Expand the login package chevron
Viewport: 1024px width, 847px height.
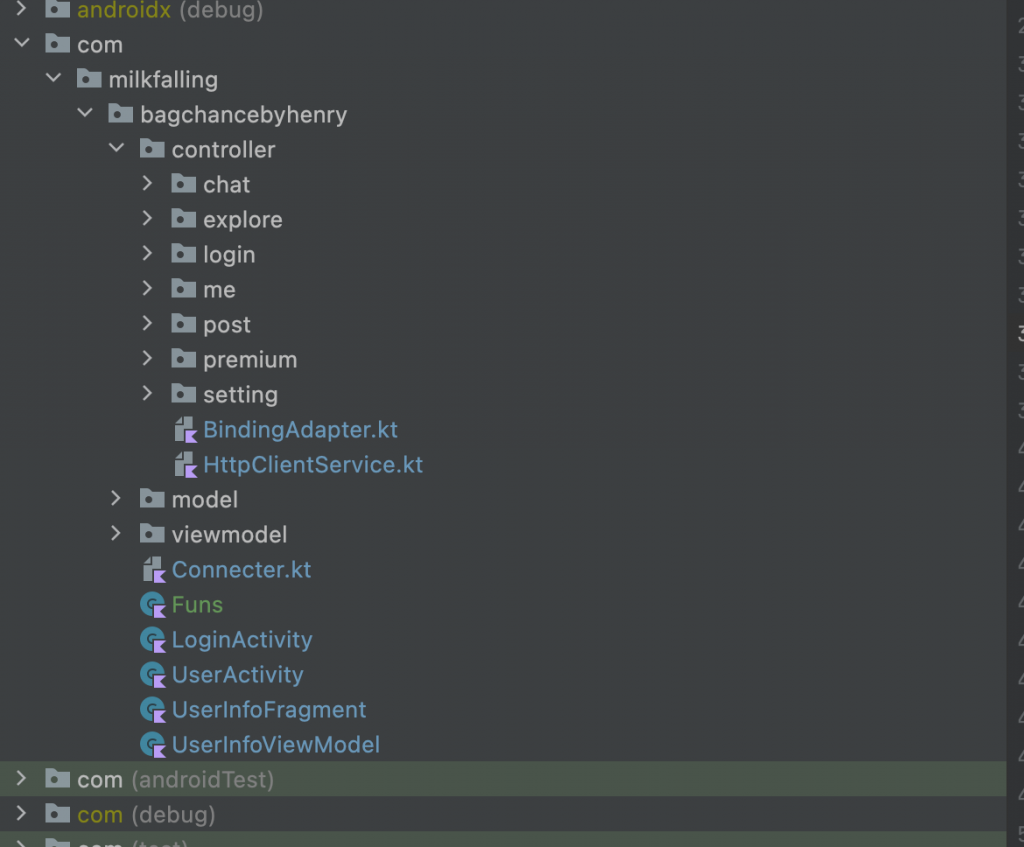148,254
